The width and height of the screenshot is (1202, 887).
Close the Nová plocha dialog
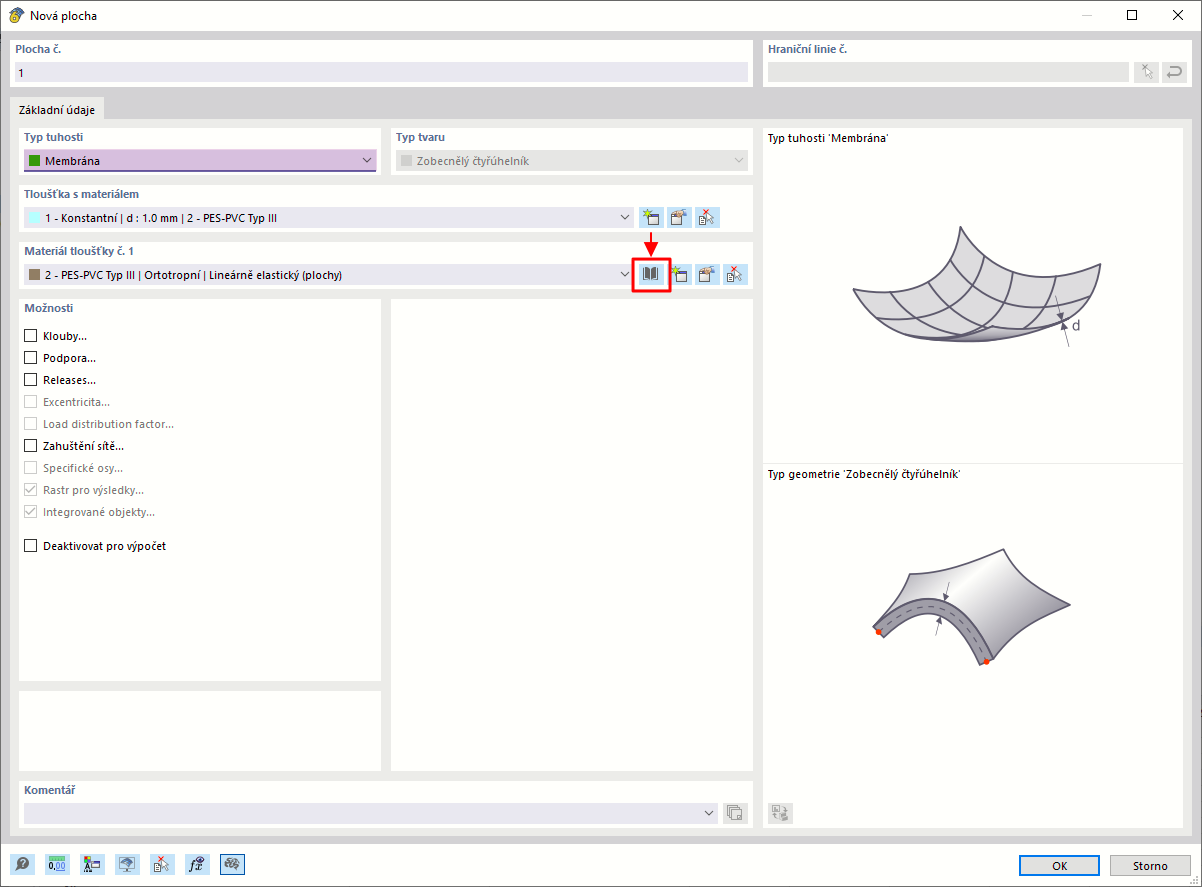(x=1178, y=15)
